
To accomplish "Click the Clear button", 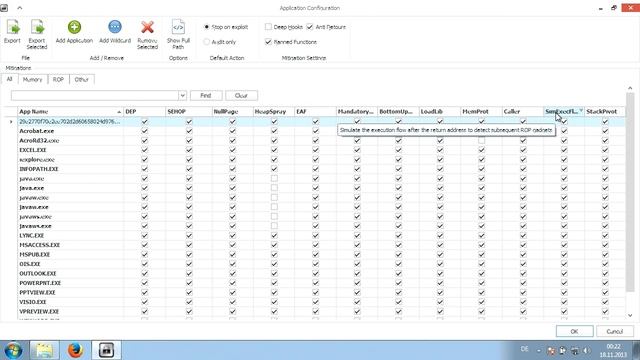I will (x=241, y=96).
